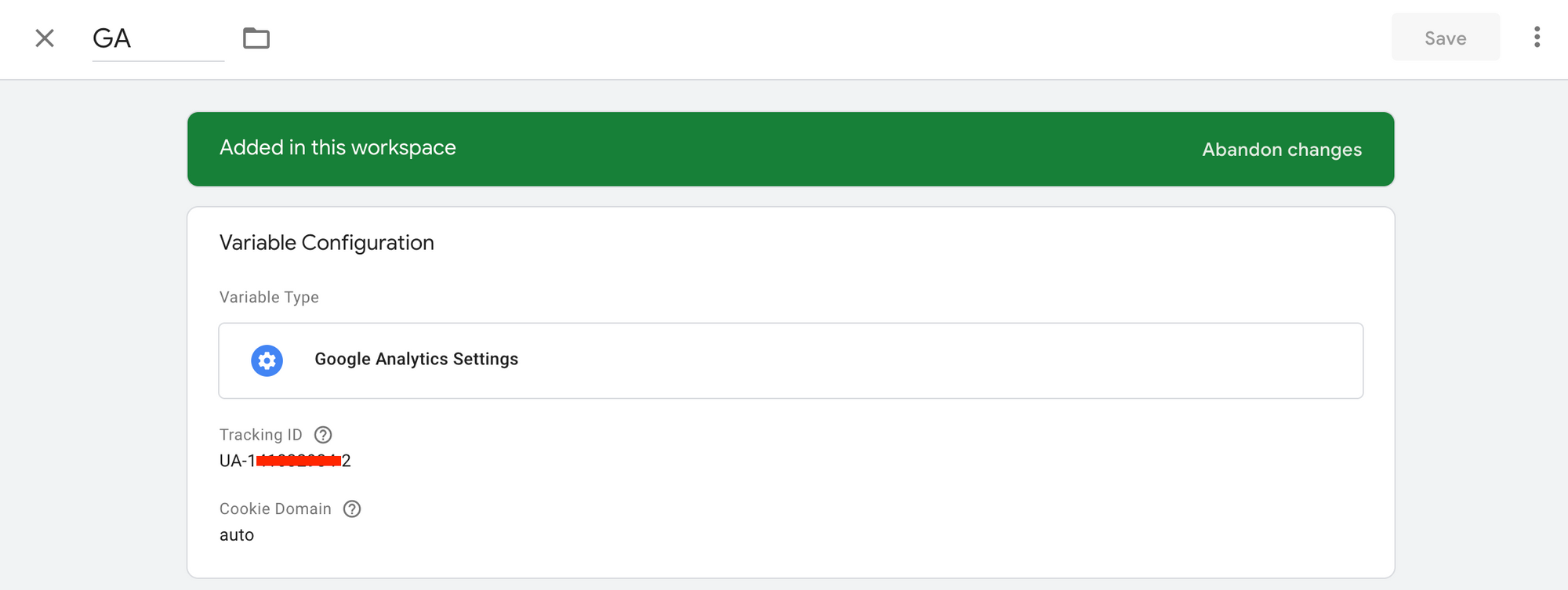
Task: Click the Variable Type label
Action: coord(269,298)
